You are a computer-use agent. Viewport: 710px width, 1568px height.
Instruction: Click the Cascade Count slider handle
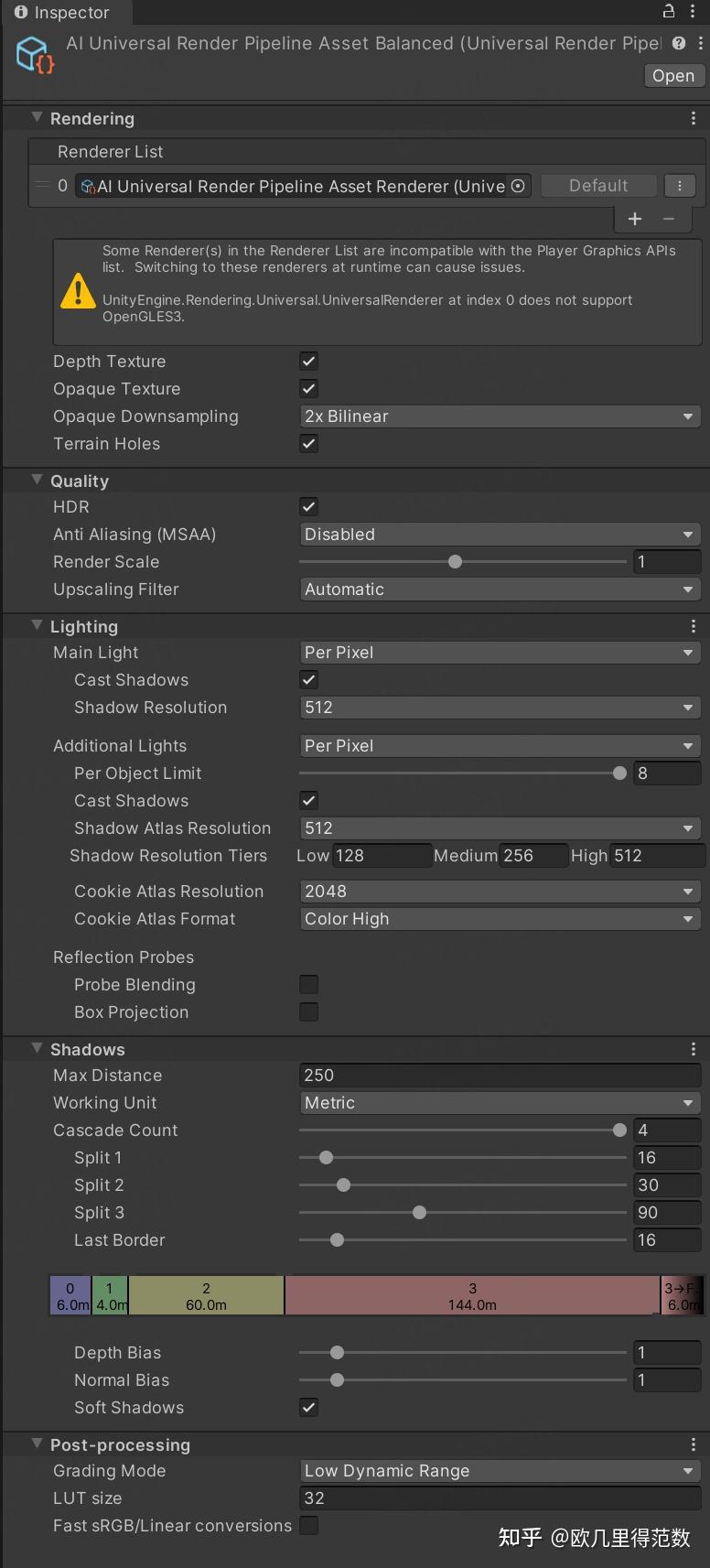(x=619, y=1130)
